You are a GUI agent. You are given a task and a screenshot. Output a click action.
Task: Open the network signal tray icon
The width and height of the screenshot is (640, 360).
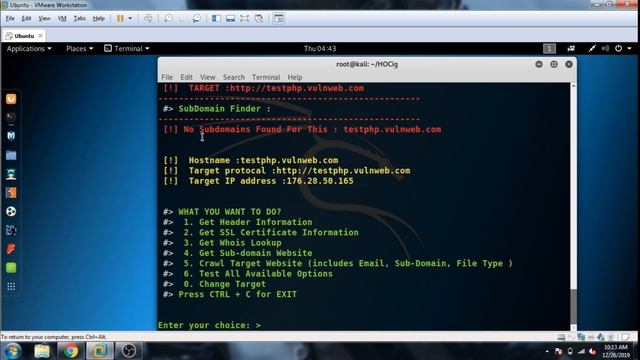pyautogui.click(x=581, y=351)
